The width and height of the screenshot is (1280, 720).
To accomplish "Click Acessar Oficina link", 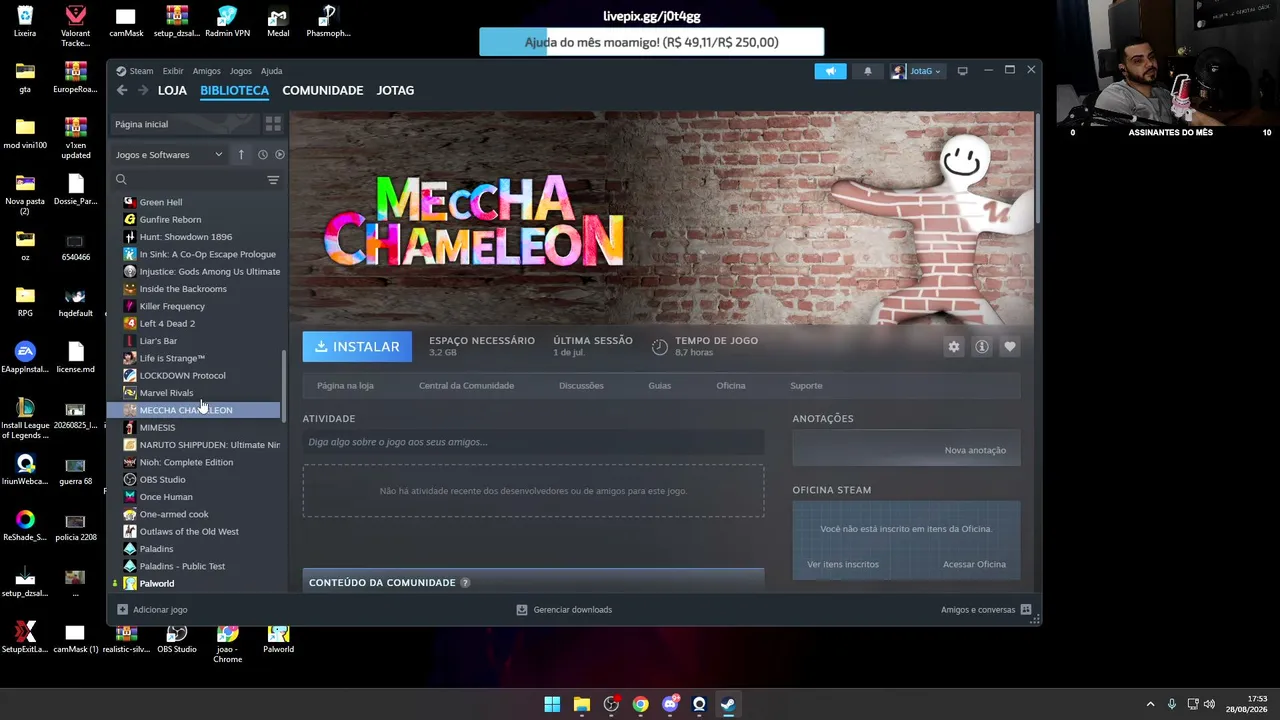I will (974, 564).
